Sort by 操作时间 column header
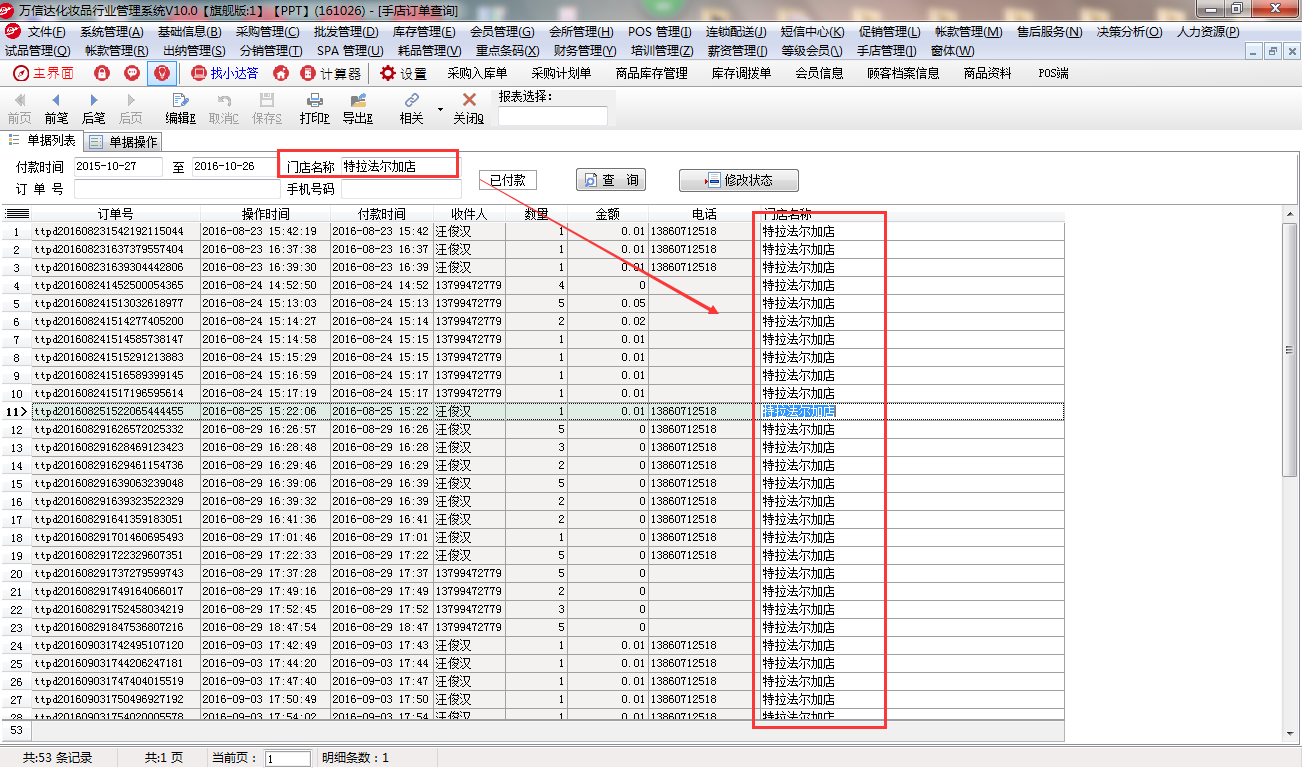 click(x=265, y=214)
